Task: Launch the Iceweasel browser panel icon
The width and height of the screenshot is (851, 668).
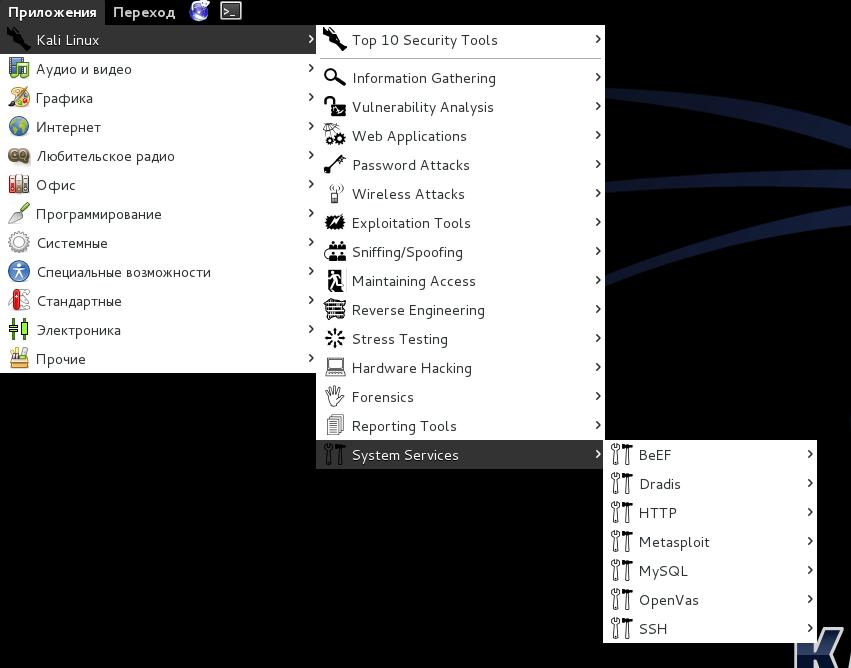Action: coord(200,11)
